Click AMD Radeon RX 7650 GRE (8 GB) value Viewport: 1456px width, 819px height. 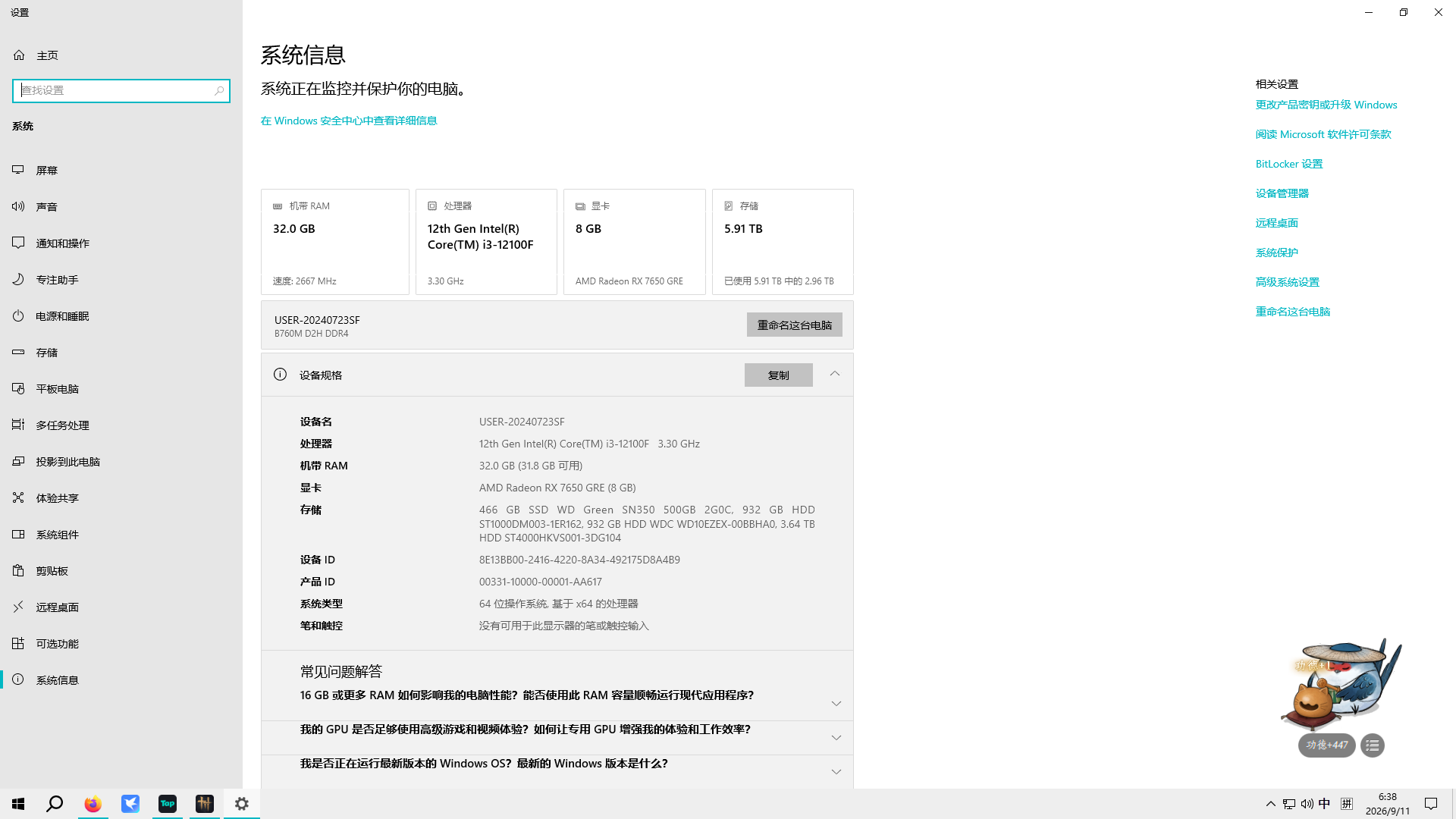point(557,488)
